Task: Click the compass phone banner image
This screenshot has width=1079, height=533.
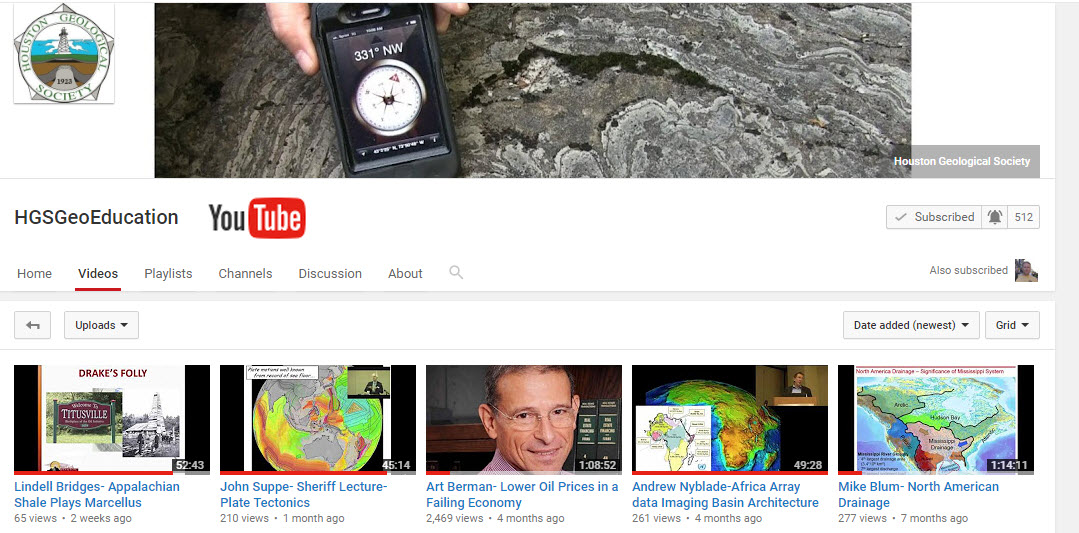Action: coord(533,90)
